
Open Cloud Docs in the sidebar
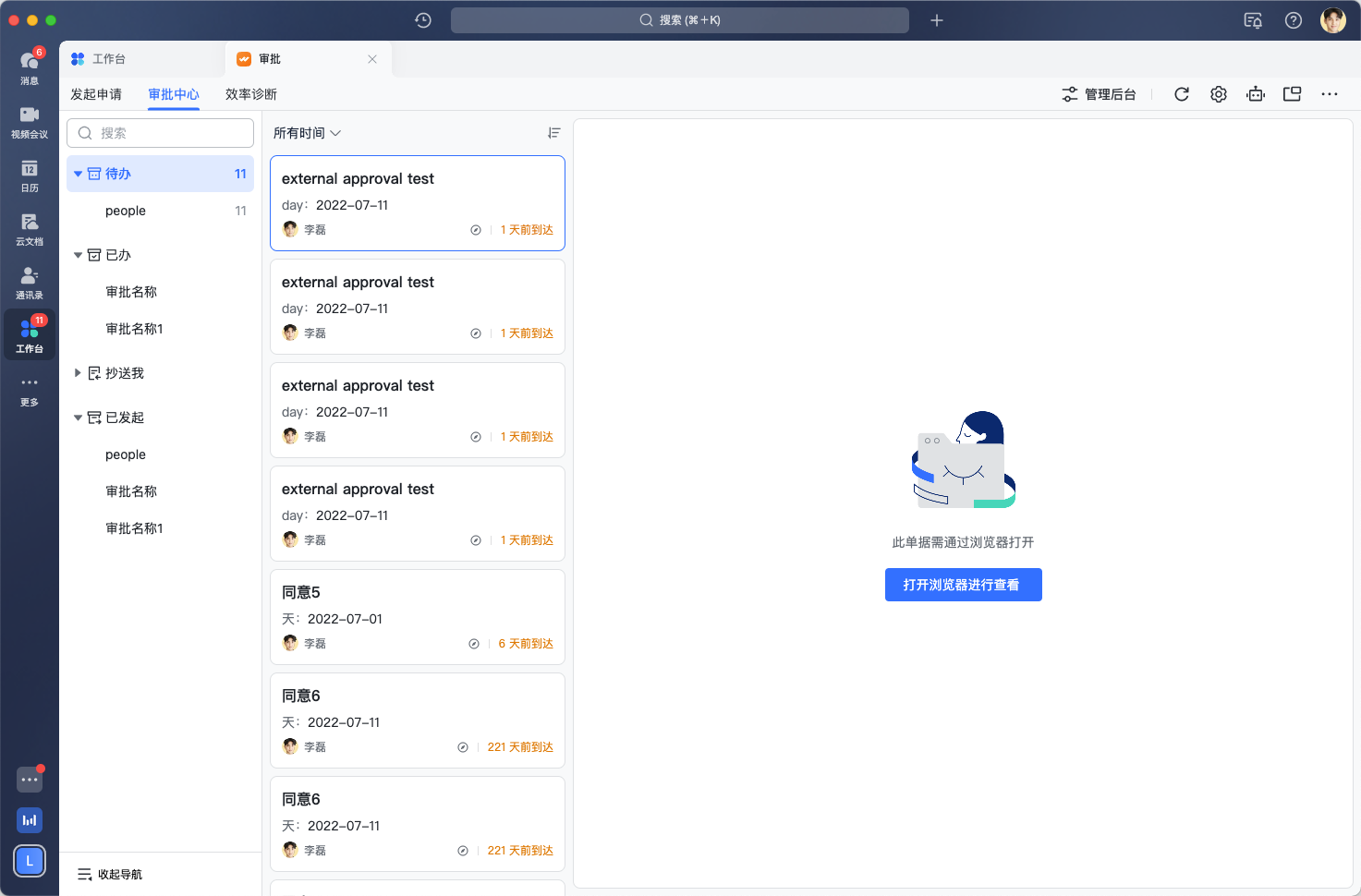(x=30, y=227)
